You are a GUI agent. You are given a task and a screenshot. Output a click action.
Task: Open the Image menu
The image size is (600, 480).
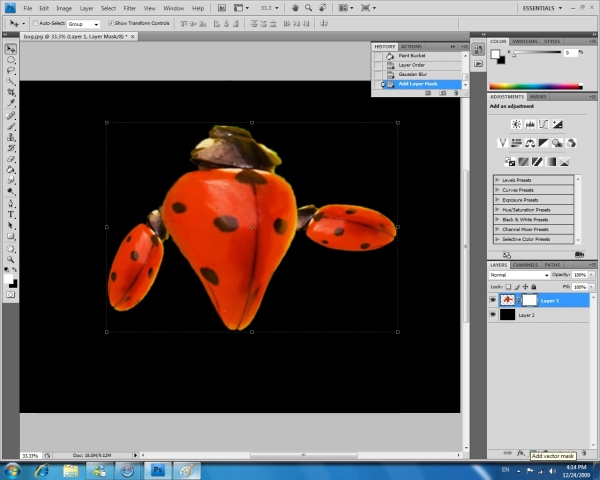click(64, 8)
